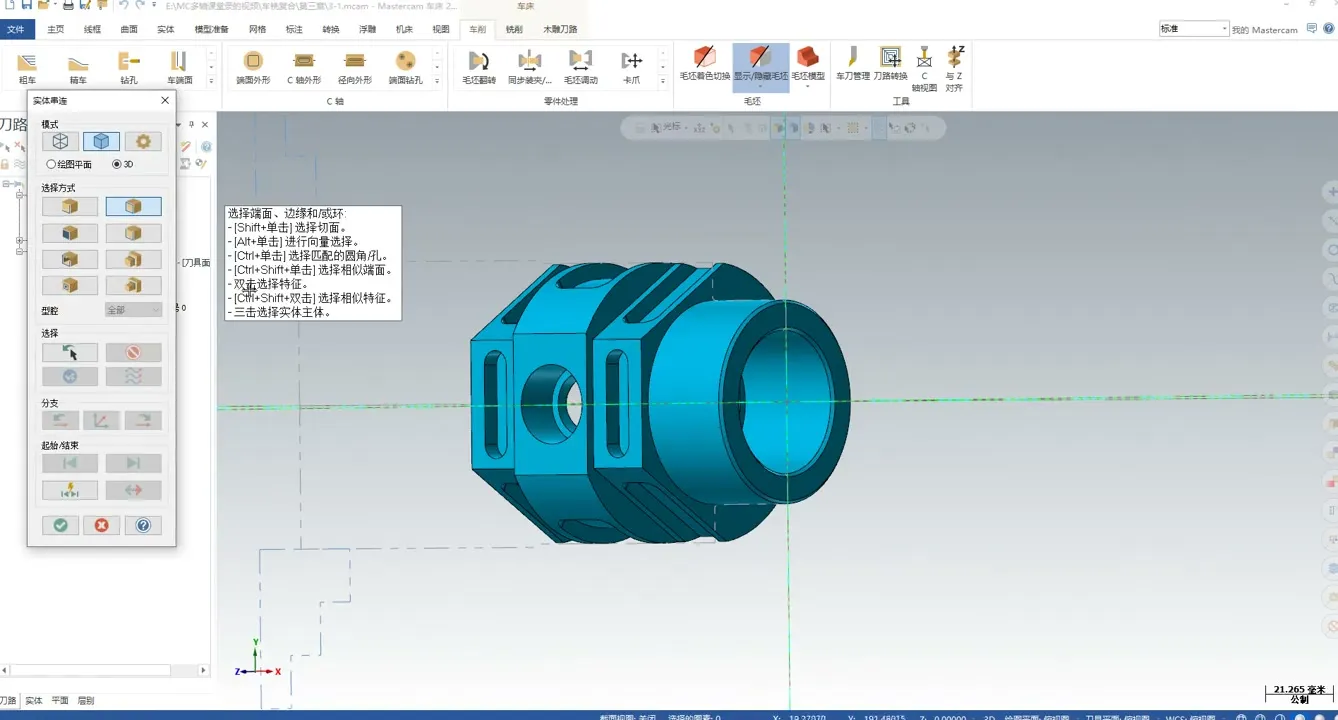Expand the 毛坯模型 dropdown arrow
The image size is (1338, 720).
808,87
